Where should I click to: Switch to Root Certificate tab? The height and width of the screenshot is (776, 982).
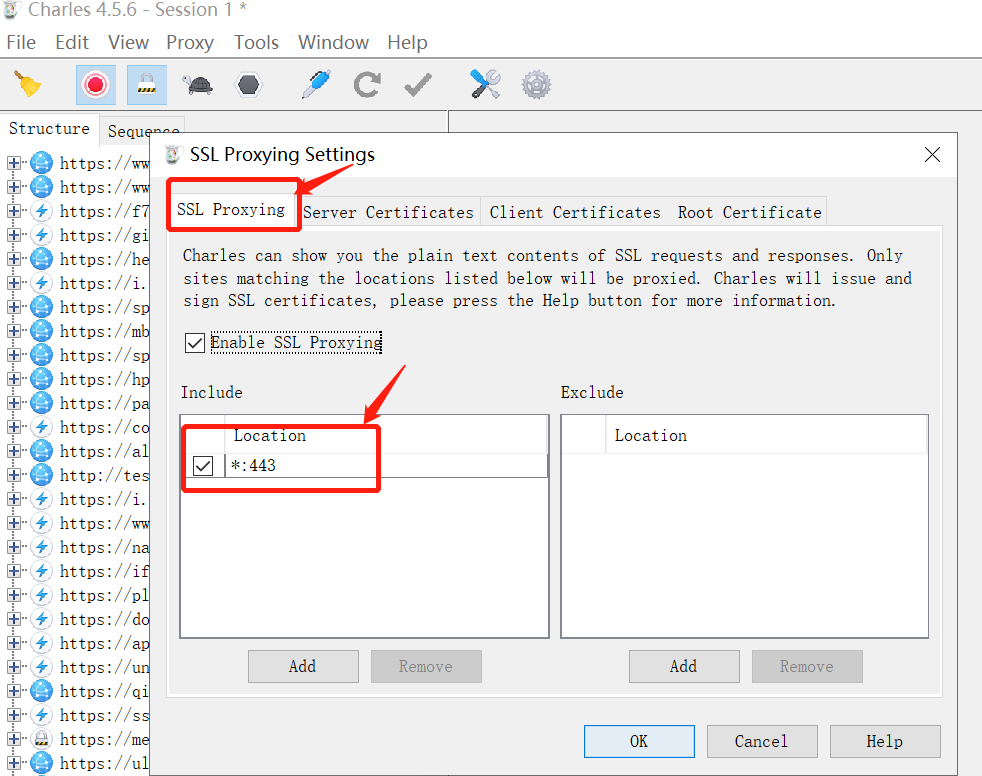click(749, 212)
